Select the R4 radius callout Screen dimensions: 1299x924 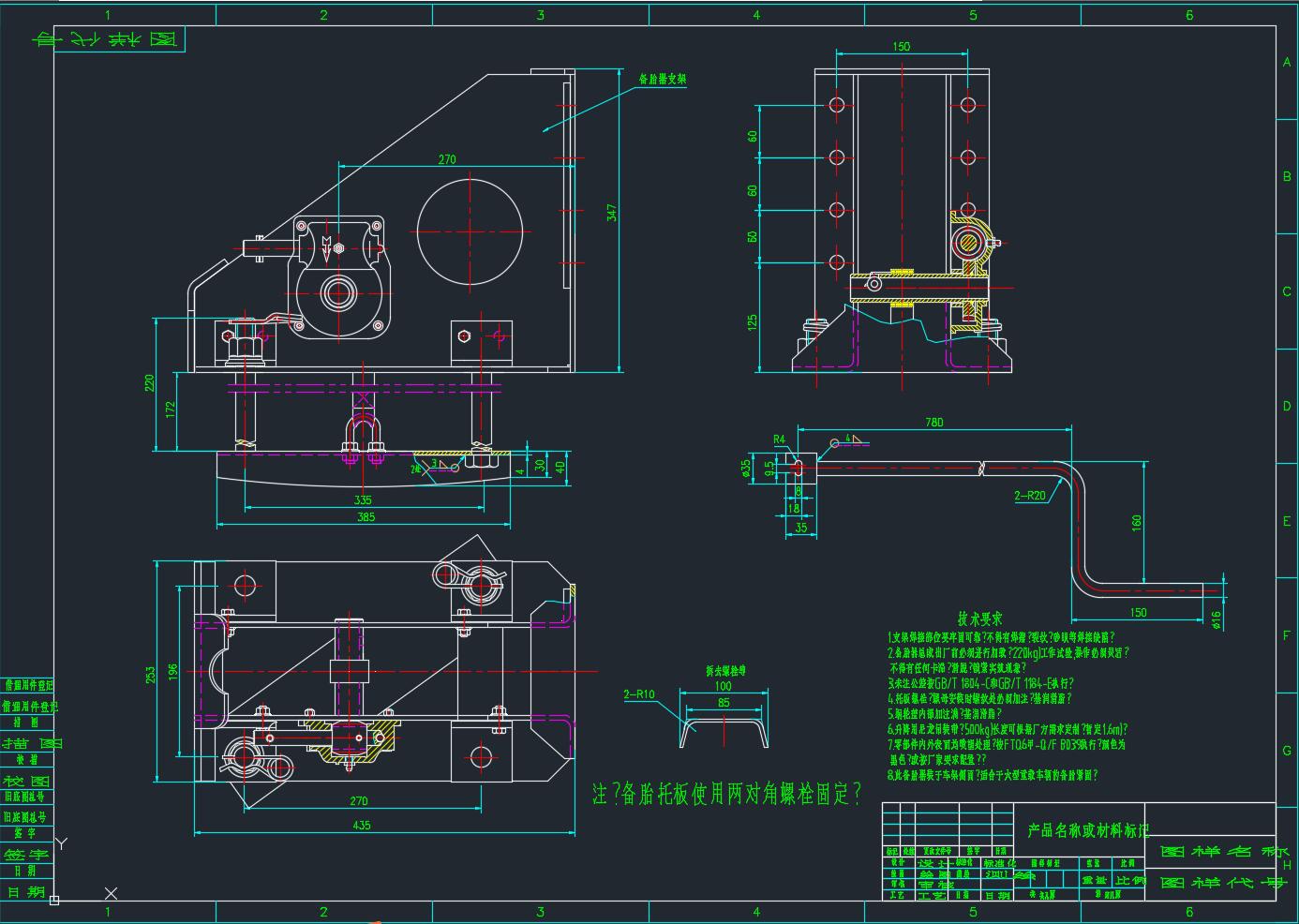coord(780,439)
